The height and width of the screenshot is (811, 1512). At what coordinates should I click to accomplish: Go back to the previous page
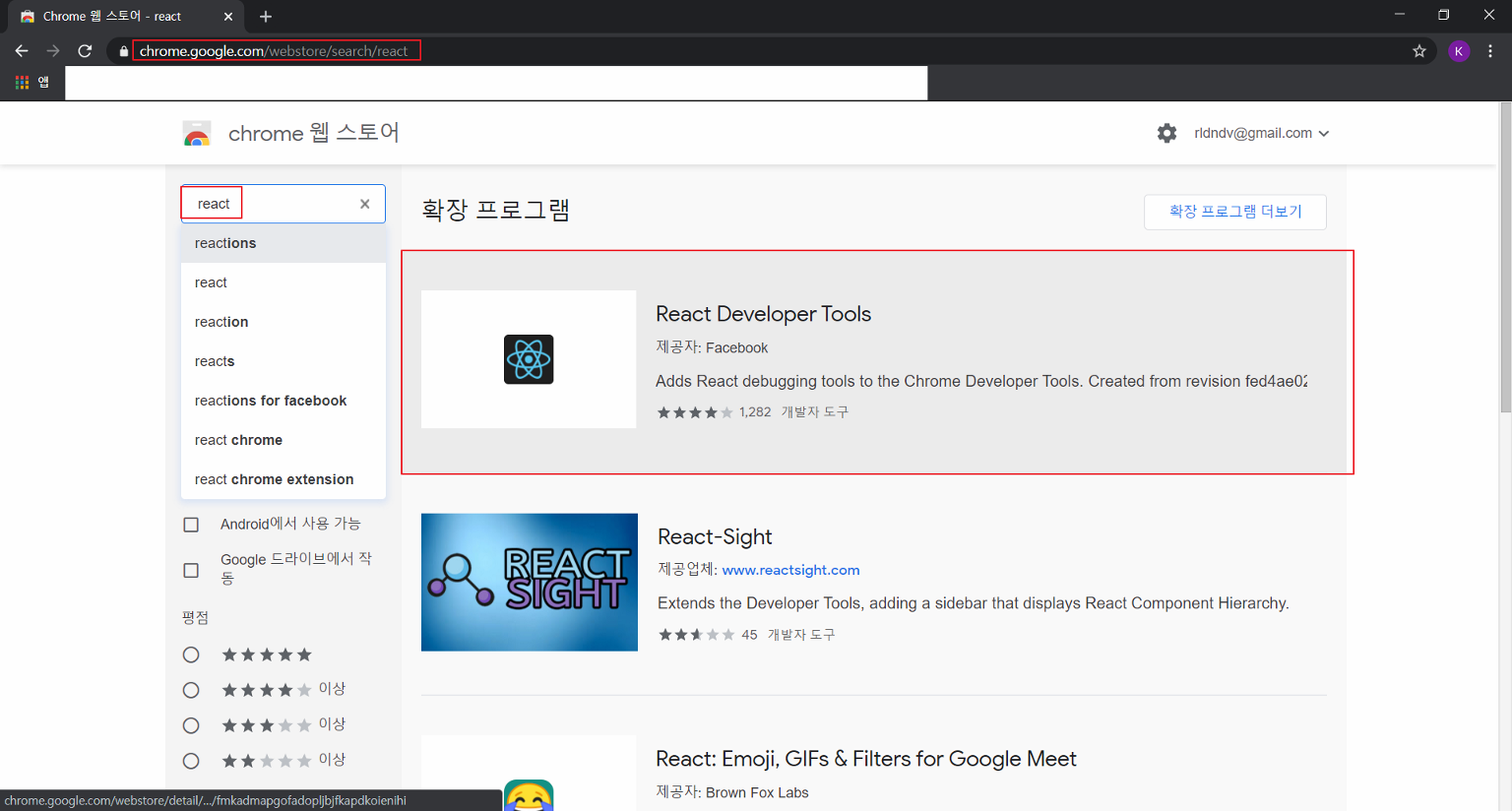[x=22, y=51]
